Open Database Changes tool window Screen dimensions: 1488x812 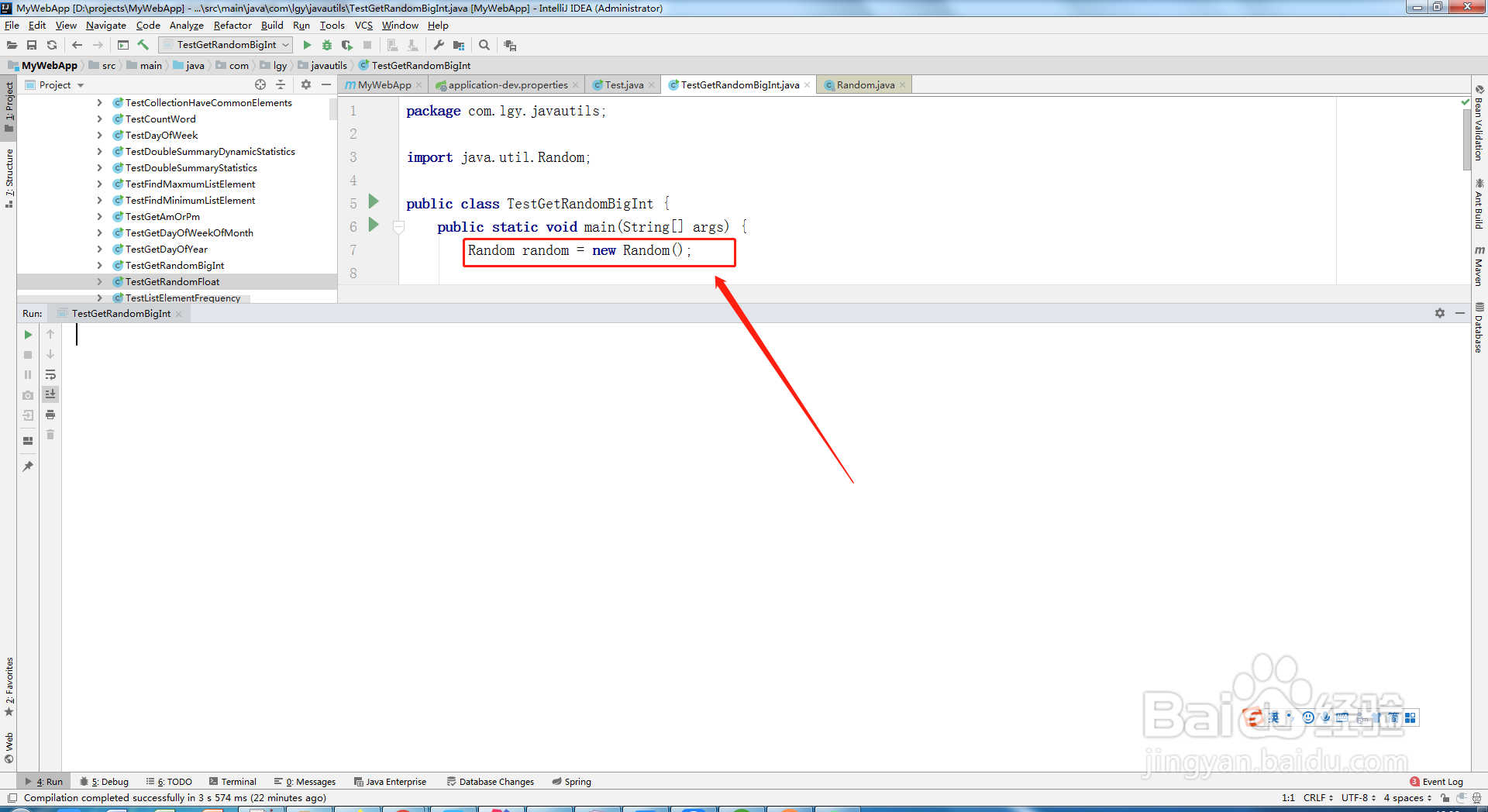pos(491,782)
